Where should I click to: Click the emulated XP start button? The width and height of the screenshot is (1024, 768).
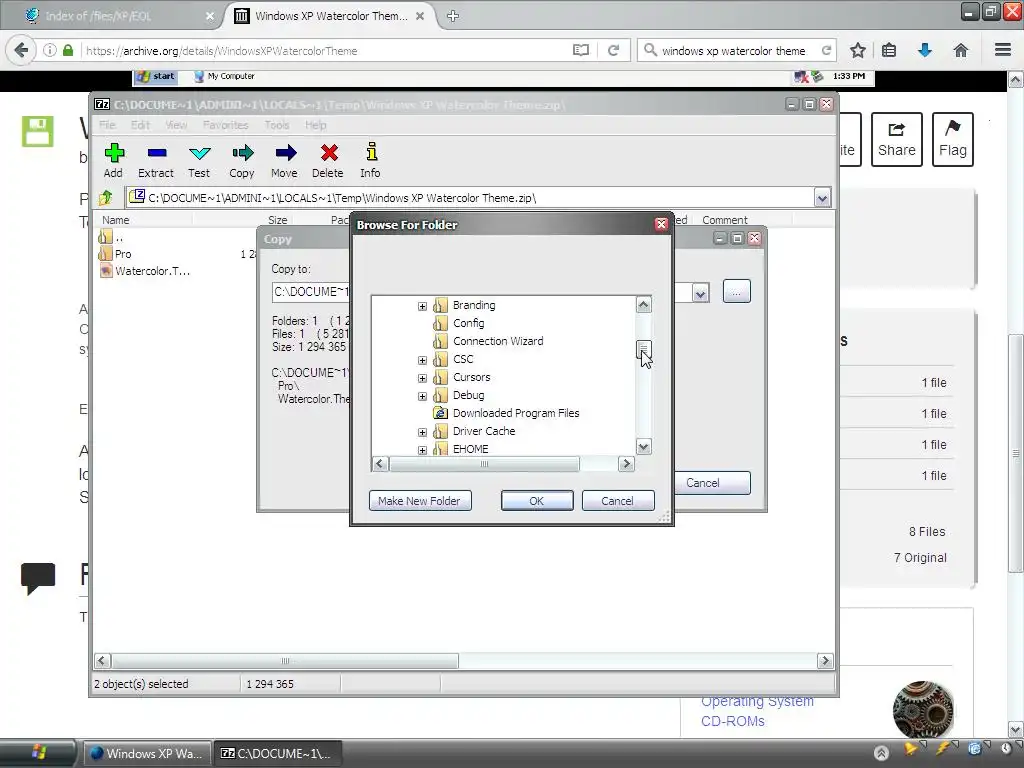[155, 76]
